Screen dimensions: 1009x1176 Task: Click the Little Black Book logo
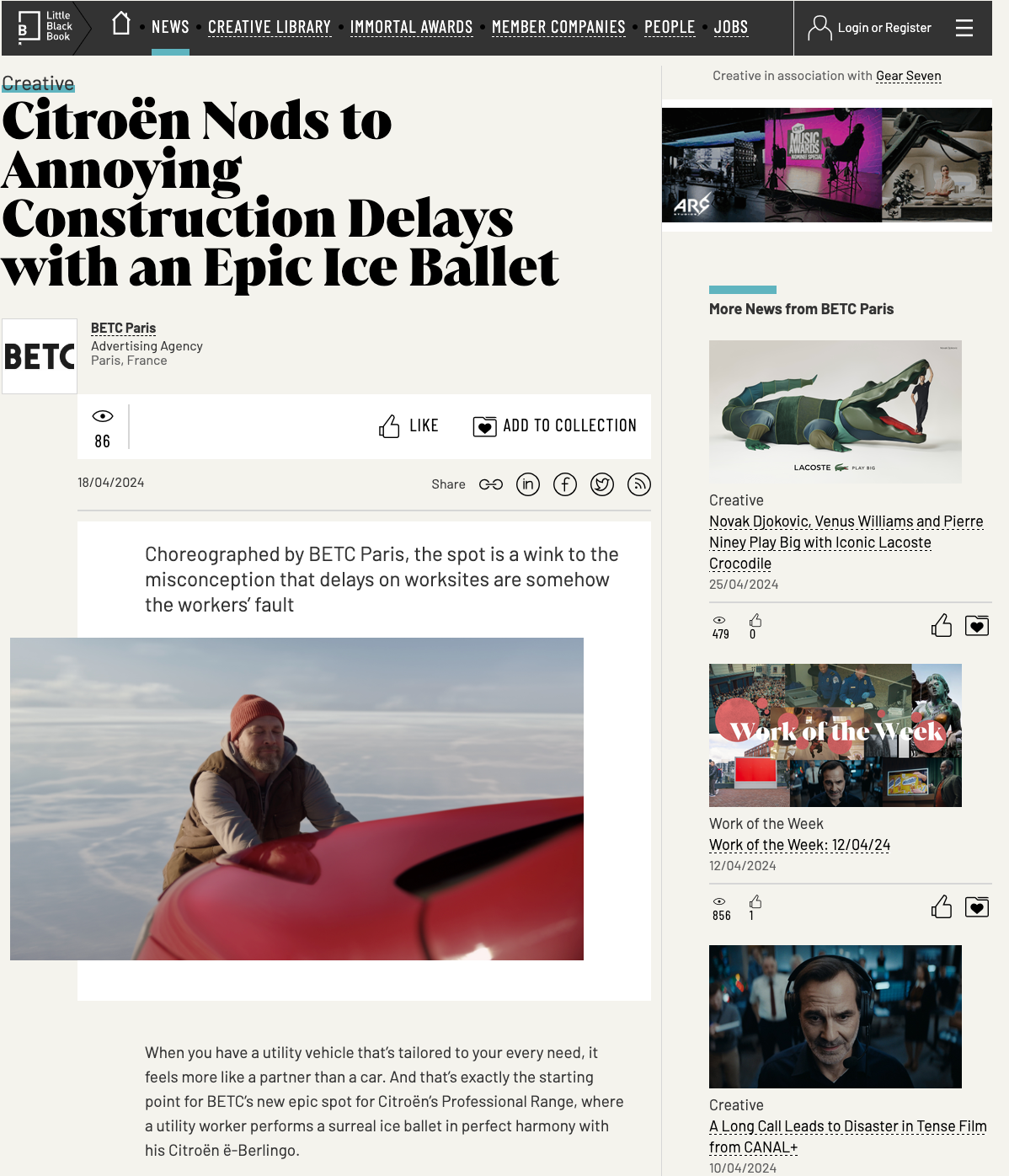click(45, 27)
